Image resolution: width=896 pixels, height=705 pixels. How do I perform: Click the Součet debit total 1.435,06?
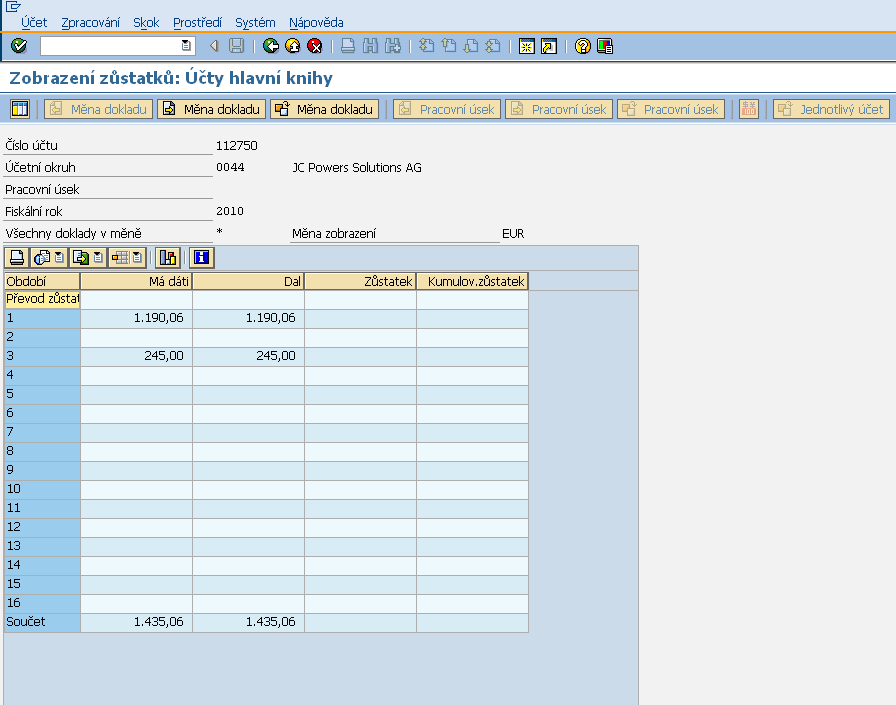click(x=158, y=622)
